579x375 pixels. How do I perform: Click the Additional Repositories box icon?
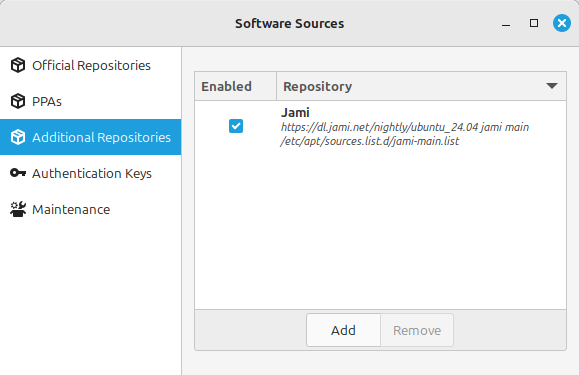18,137
